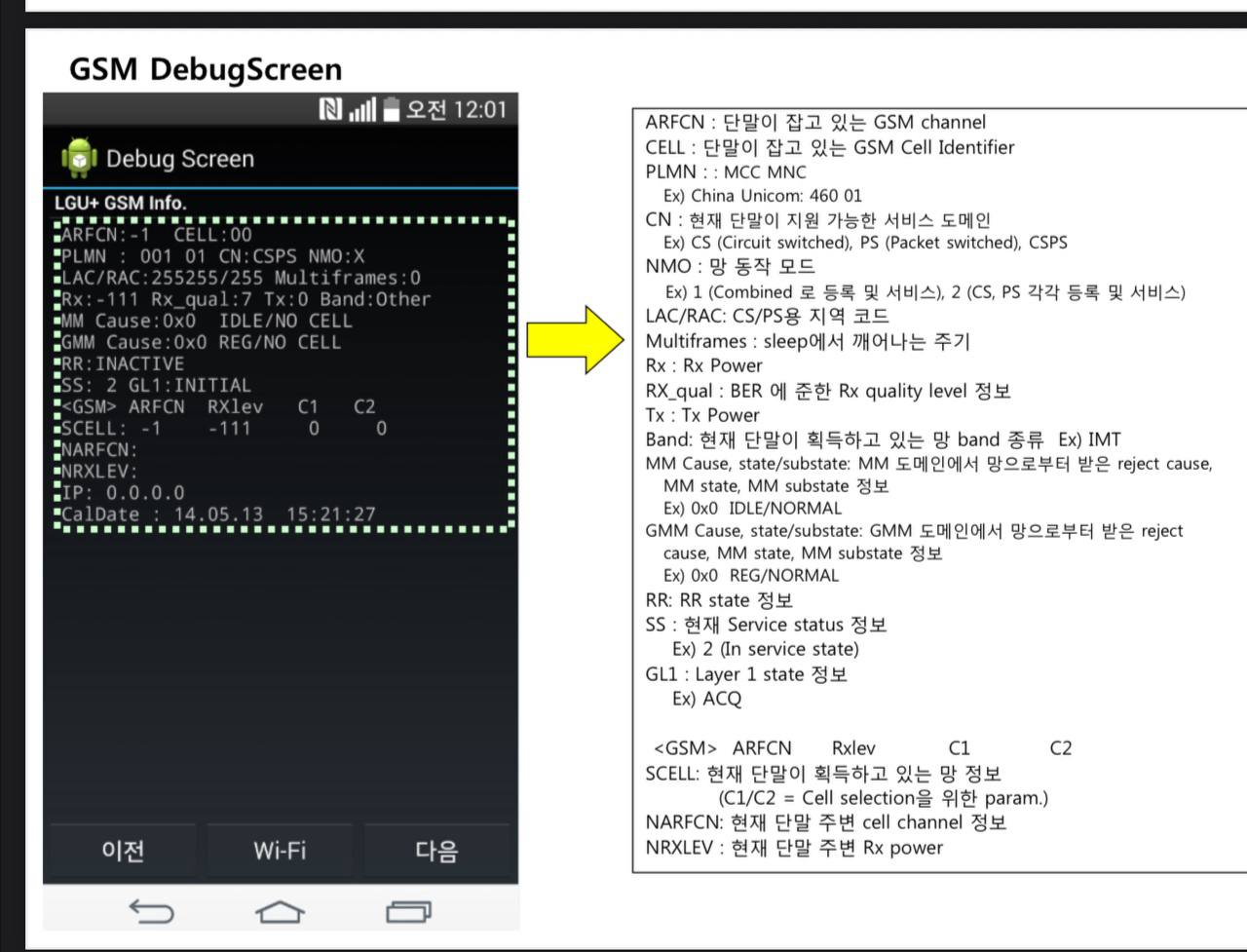Click the (C1/C2 = Cell selection line
Screen dimensions: 1247x952
tap(884, 798)
